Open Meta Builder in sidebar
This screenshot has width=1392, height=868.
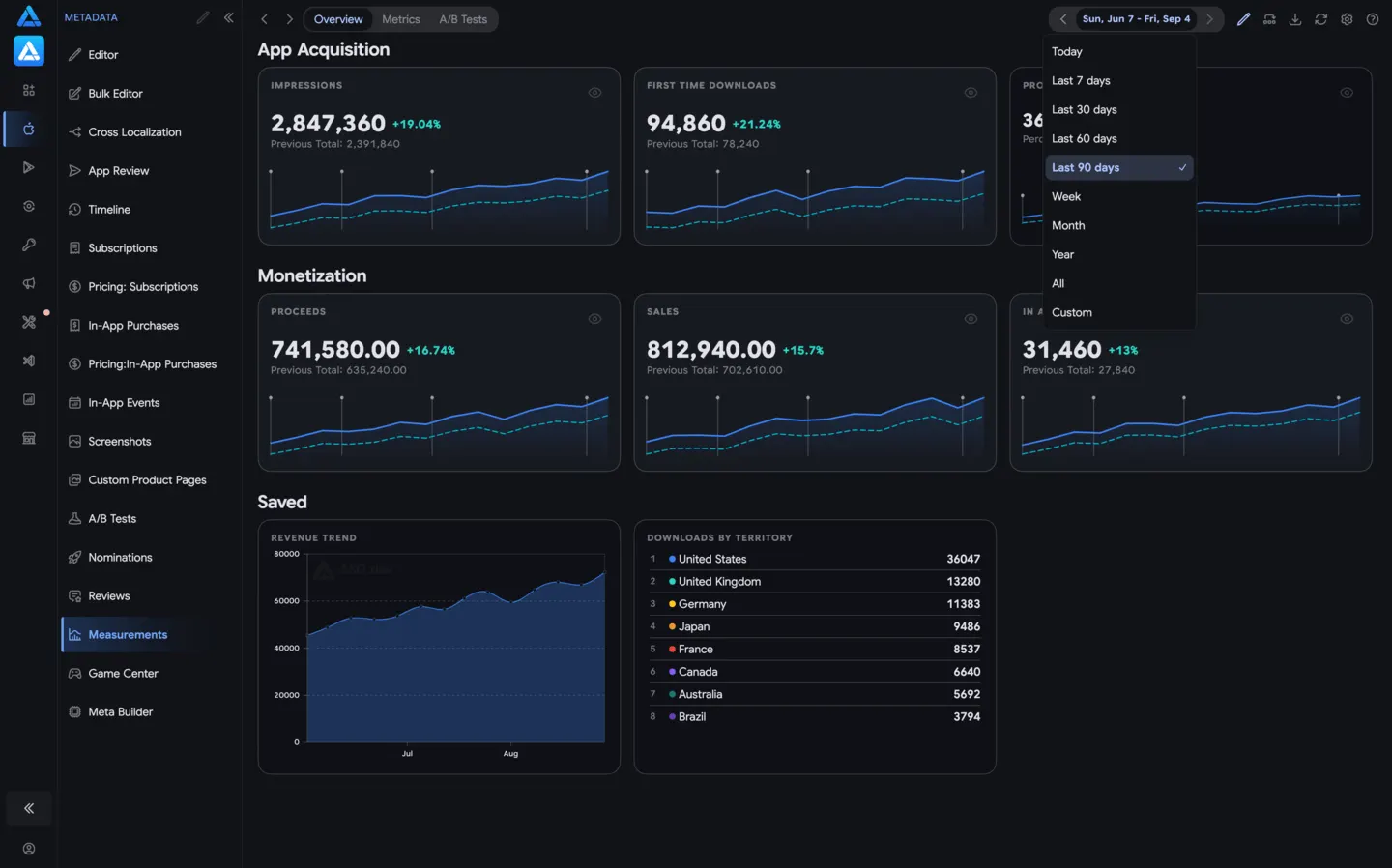coord(148,712)
